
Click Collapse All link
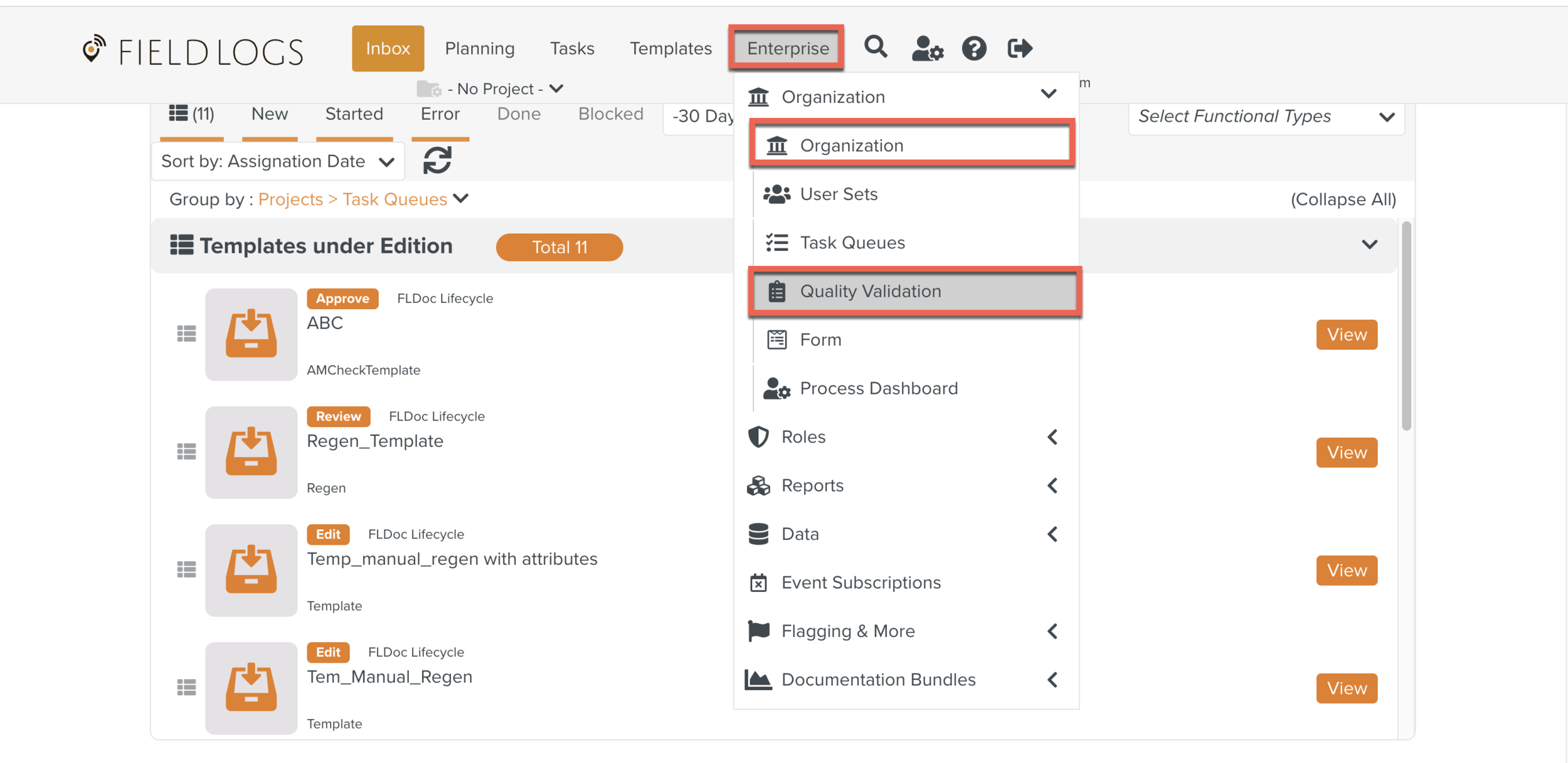(1343, 199)
